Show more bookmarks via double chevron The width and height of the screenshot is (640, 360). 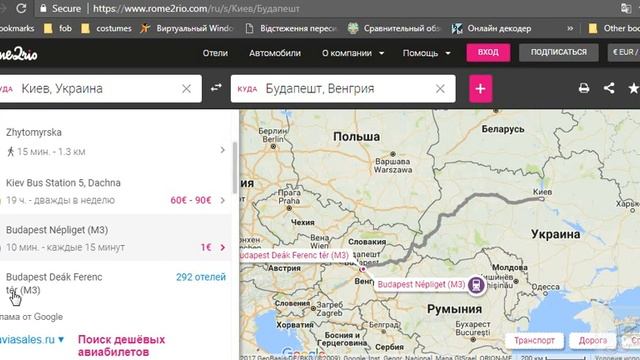click(x=570, y=28)
